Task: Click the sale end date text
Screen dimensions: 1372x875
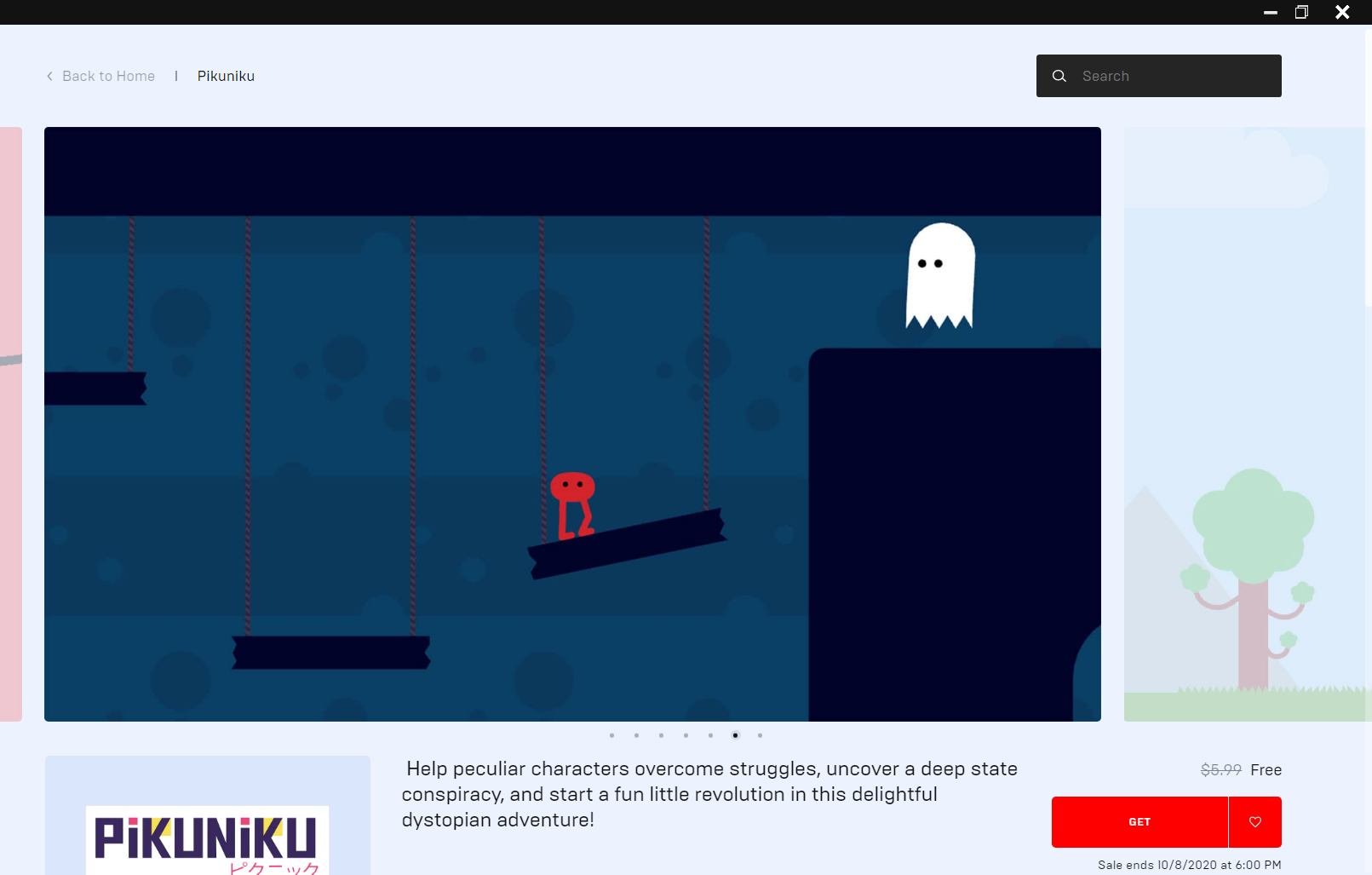Action: point(1190,865)
